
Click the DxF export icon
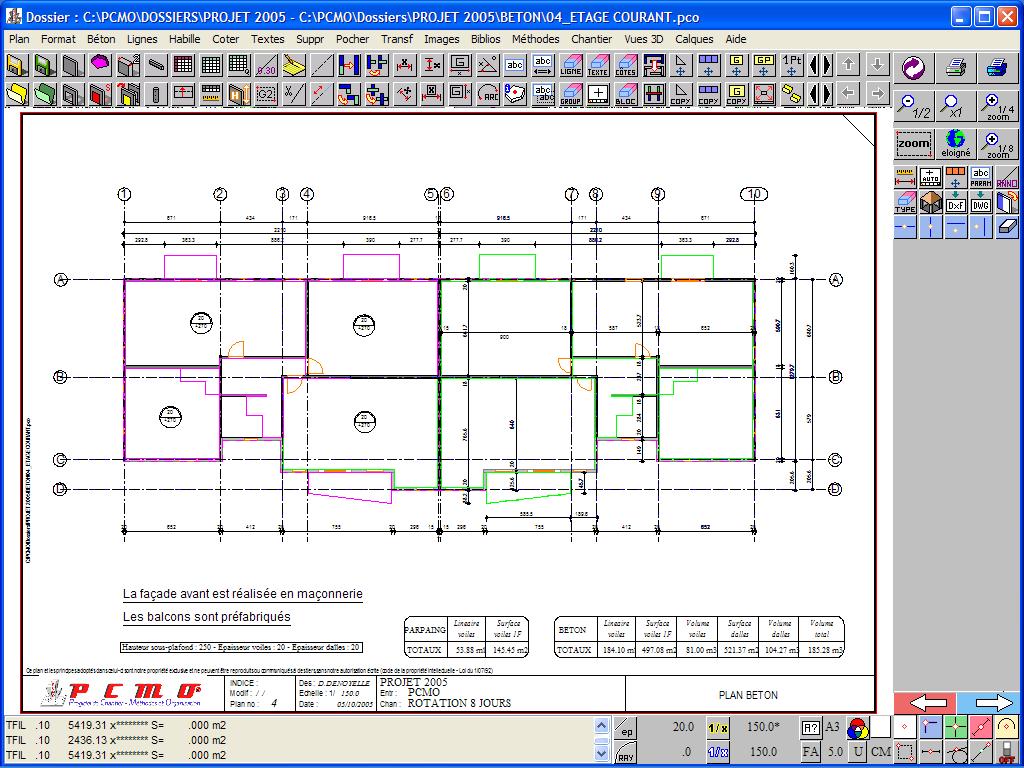[x=956, y=202]
